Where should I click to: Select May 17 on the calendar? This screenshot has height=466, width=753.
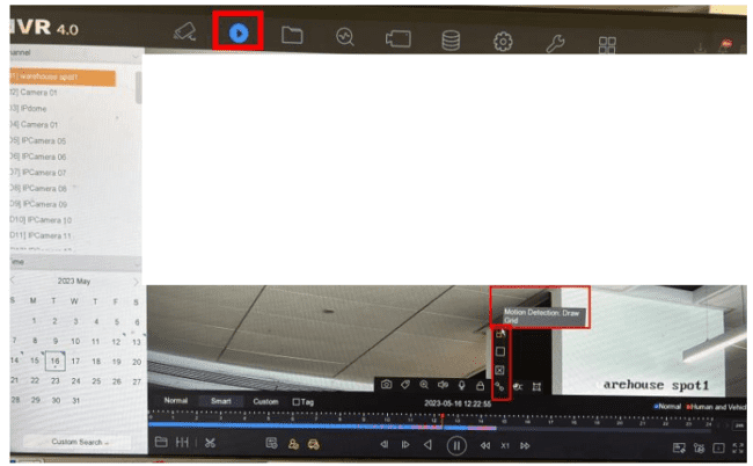(75, 361)
